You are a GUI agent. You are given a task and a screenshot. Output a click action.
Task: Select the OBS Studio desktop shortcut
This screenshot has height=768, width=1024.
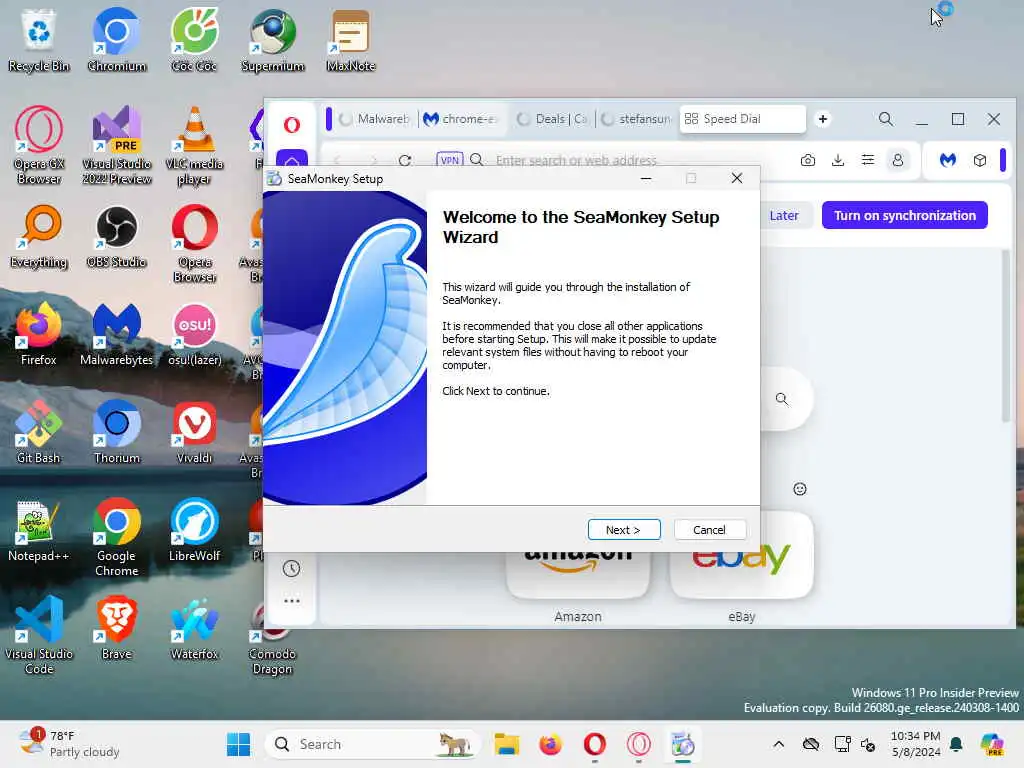tap(117, 236)
